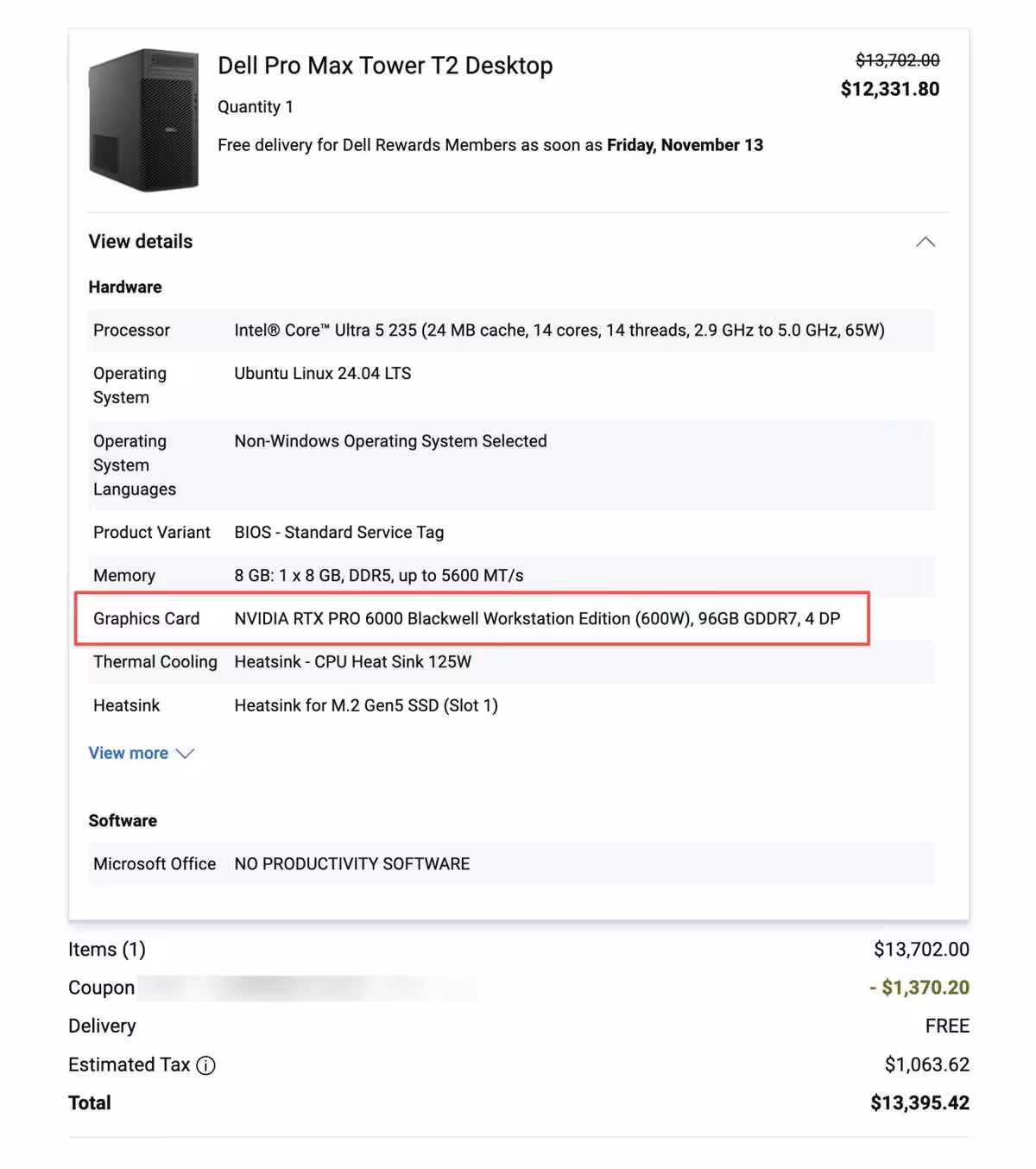
Task: Expand the View more link
Action: tap(141, 753)
